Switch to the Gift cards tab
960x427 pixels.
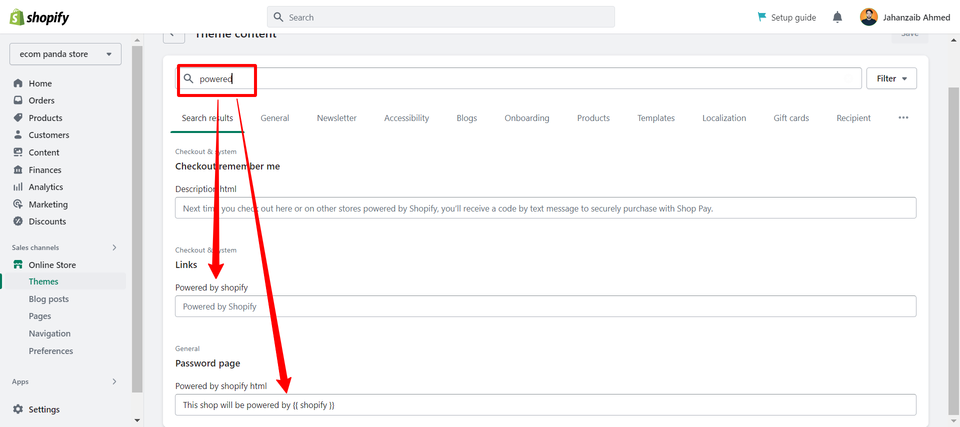[791, 118]
